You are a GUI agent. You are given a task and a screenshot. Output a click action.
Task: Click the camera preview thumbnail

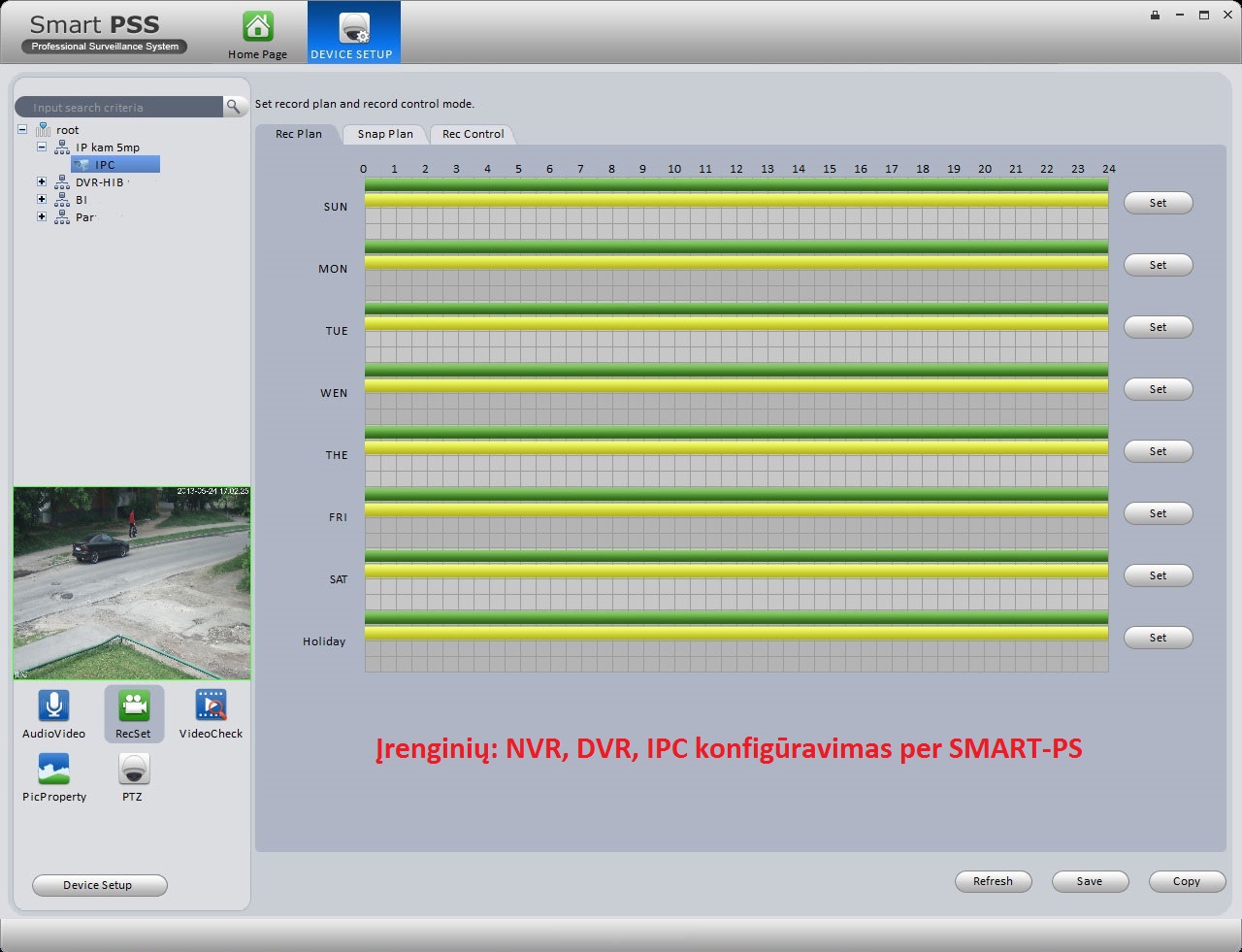pyautogui.click(x=132, y=583)
